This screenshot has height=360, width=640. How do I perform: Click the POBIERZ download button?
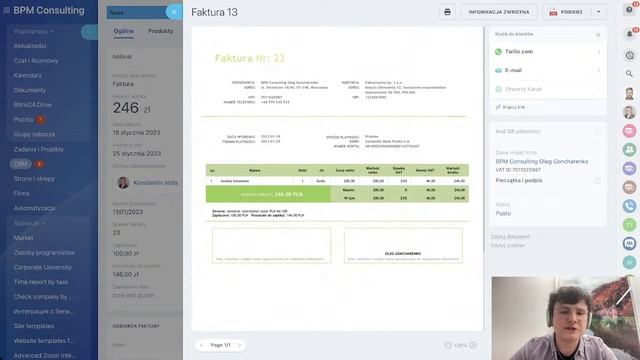567,12
